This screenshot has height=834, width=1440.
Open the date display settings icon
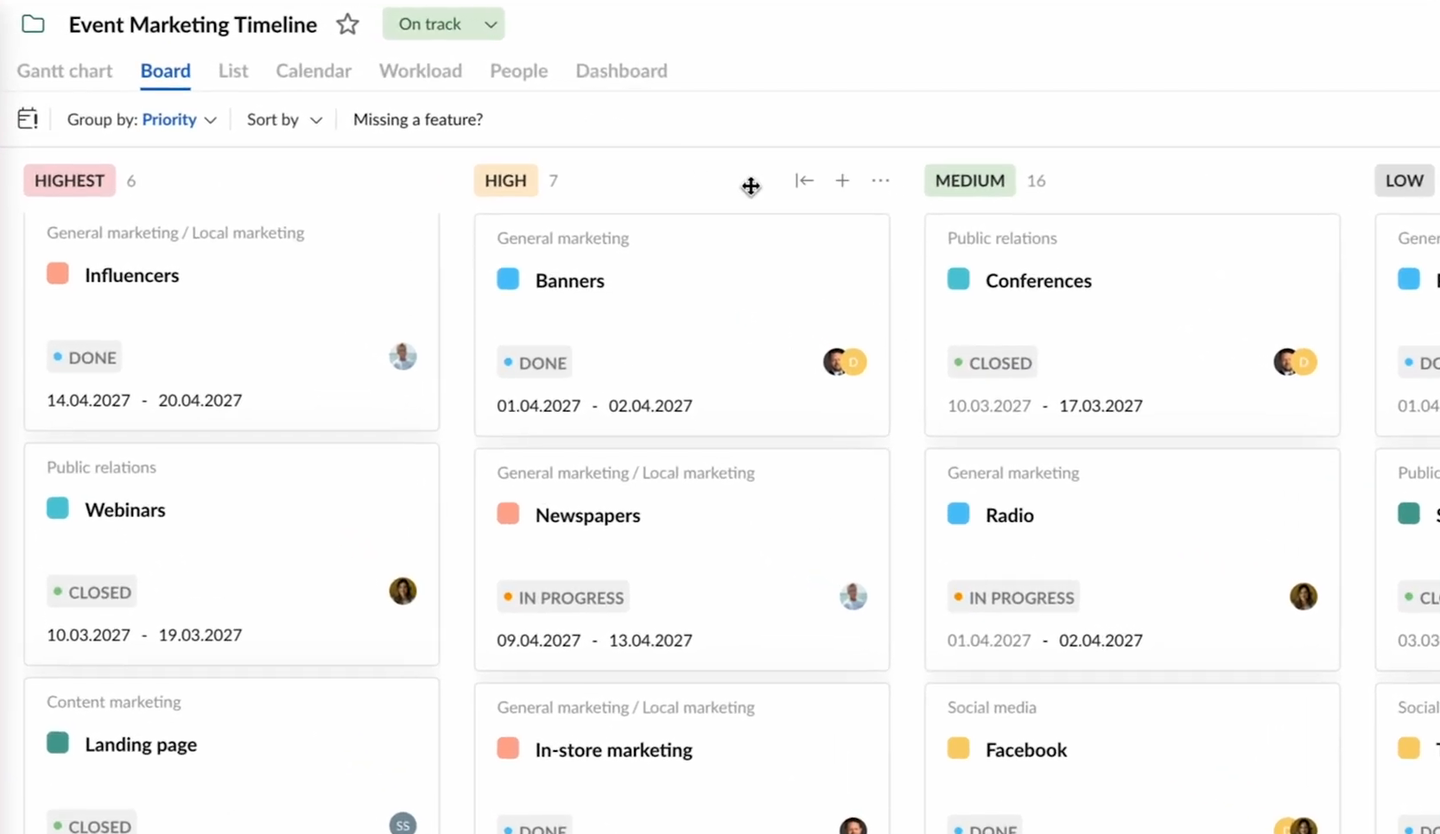pyautogui.click(x=28, y=119)
